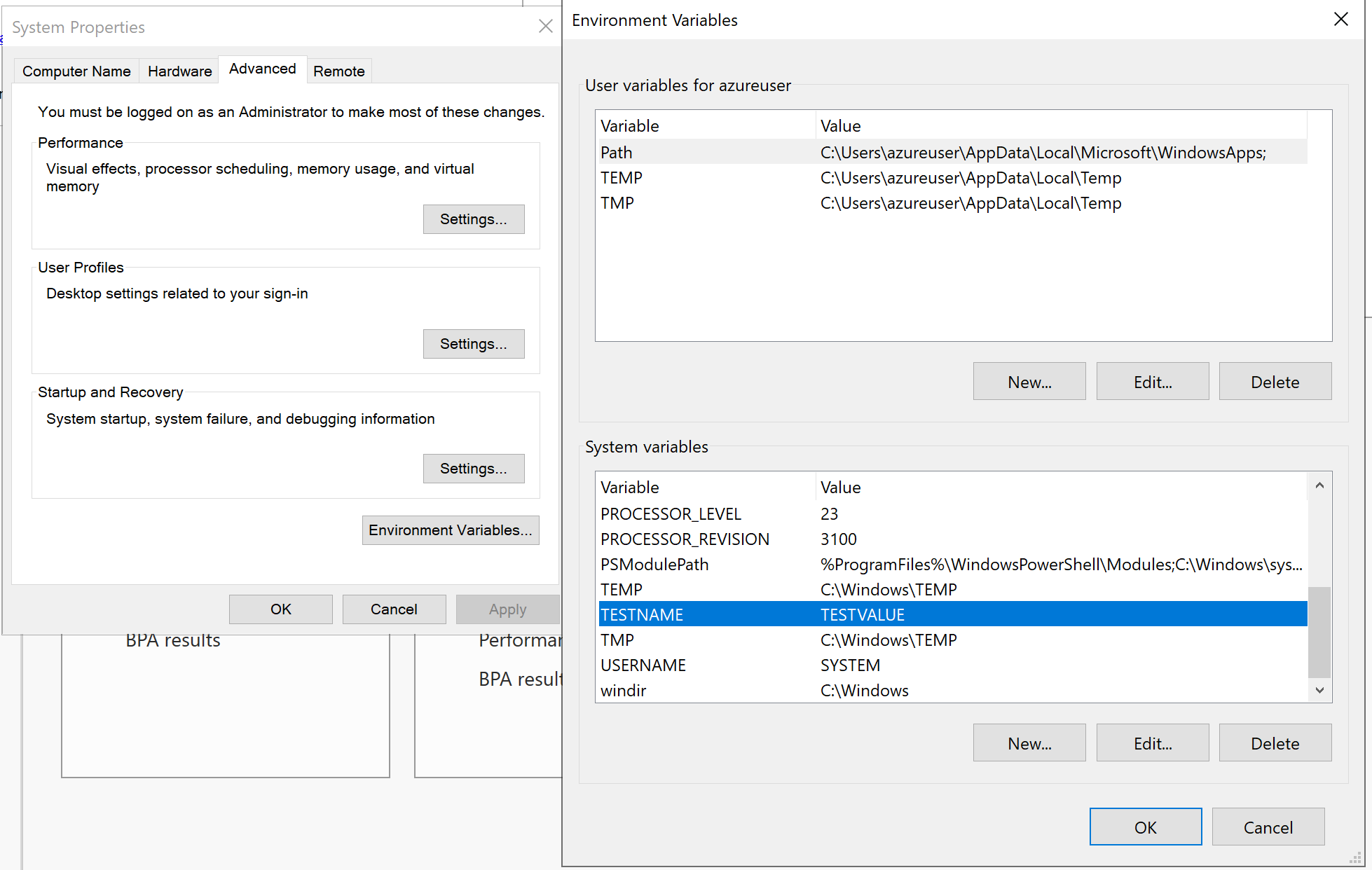The image size is (1372, 870).
Task: Create a new user variable with New
Action: [1029, 381]
